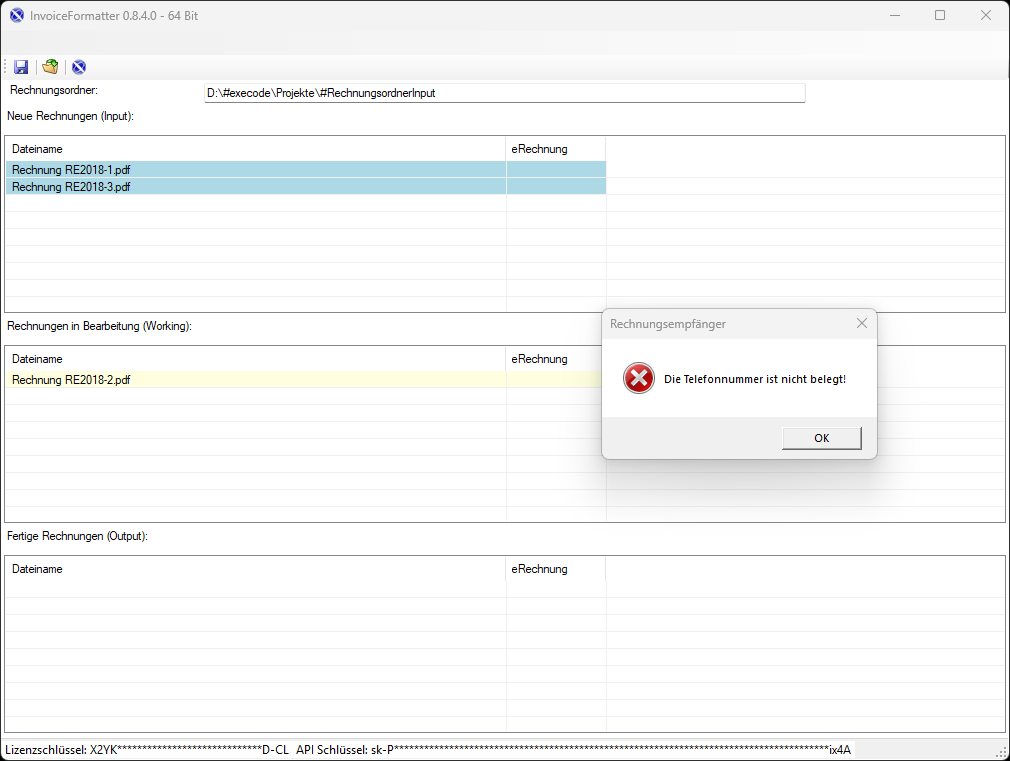Click the Save floppy disk toolbar icon
This screenshot has width=1010, height=761.
[x=21, y=67]
